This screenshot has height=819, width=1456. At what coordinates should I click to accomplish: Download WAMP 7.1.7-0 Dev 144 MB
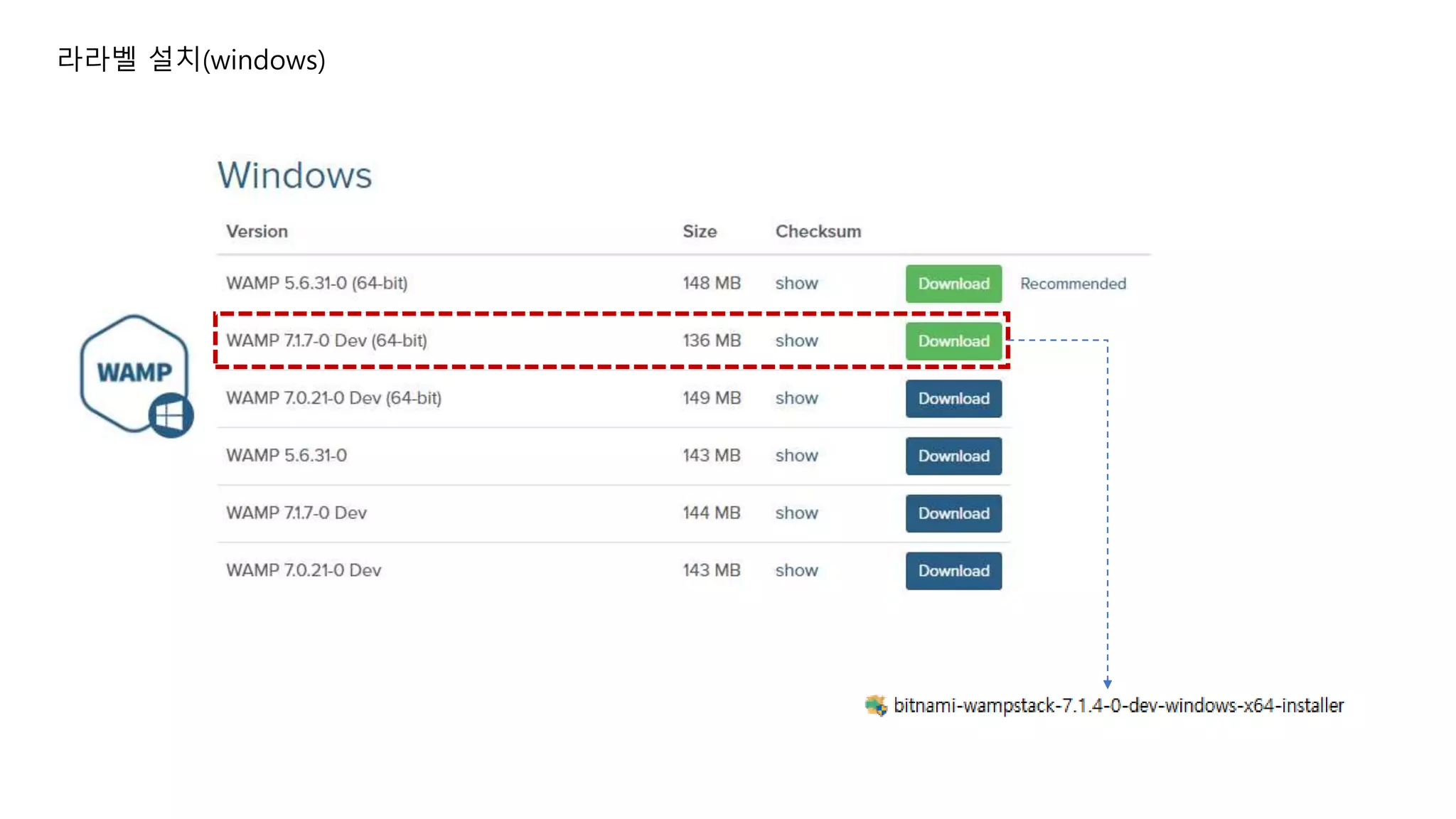(953, 513)
